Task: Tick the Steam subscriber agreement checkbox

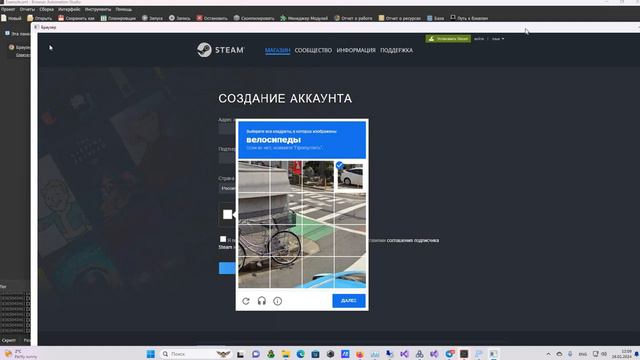Action: click(x=223, y=239)
